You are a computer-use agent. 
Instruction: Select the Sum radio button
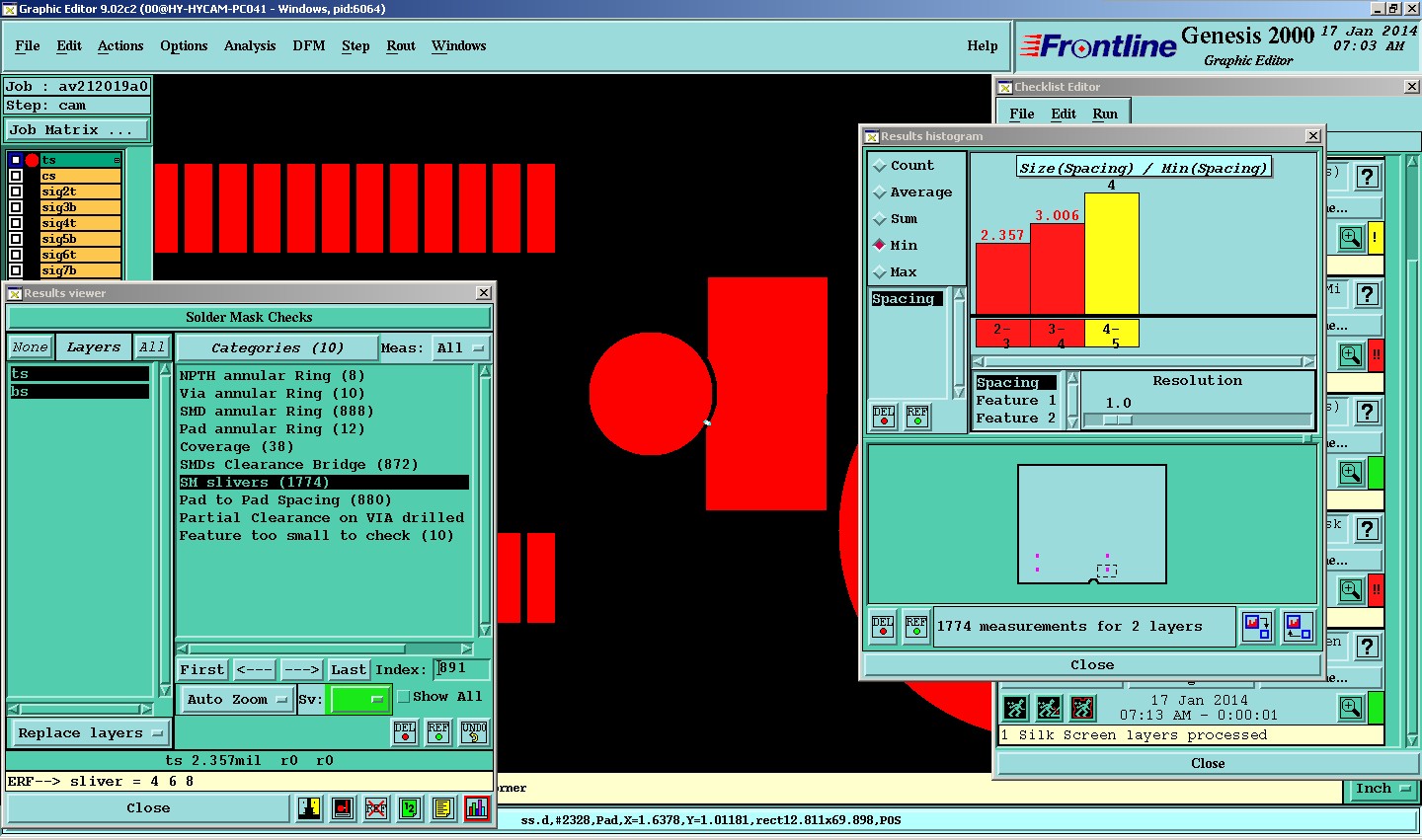pos(879,219)
